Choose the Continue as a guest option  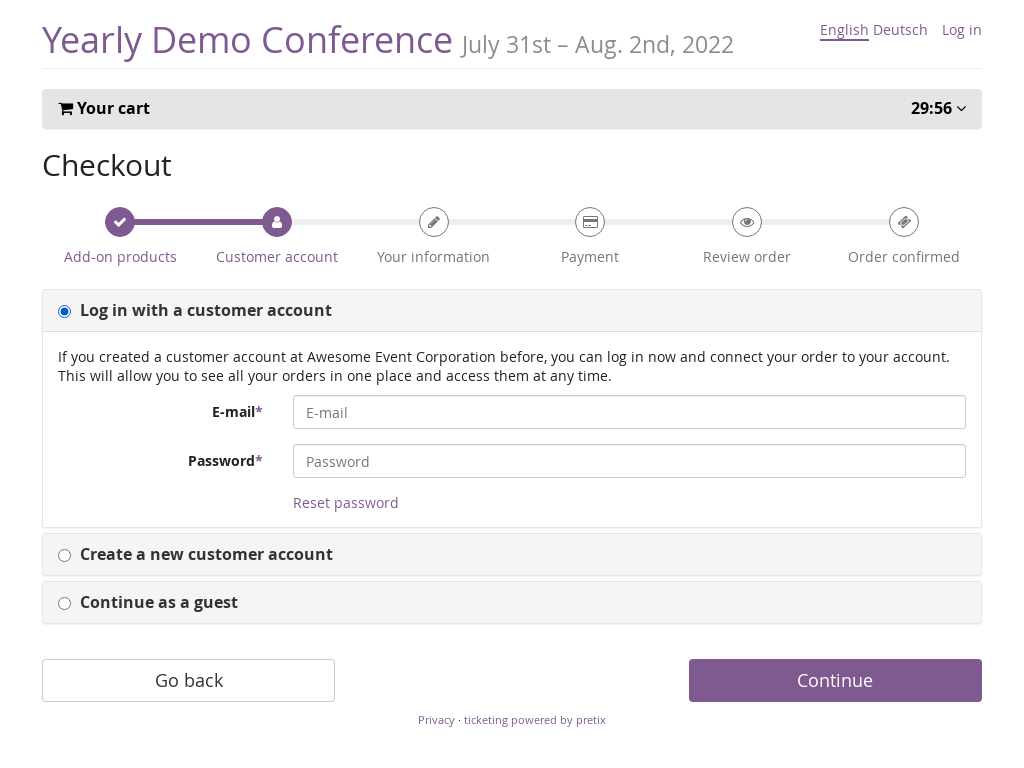(x=65, y=603)
